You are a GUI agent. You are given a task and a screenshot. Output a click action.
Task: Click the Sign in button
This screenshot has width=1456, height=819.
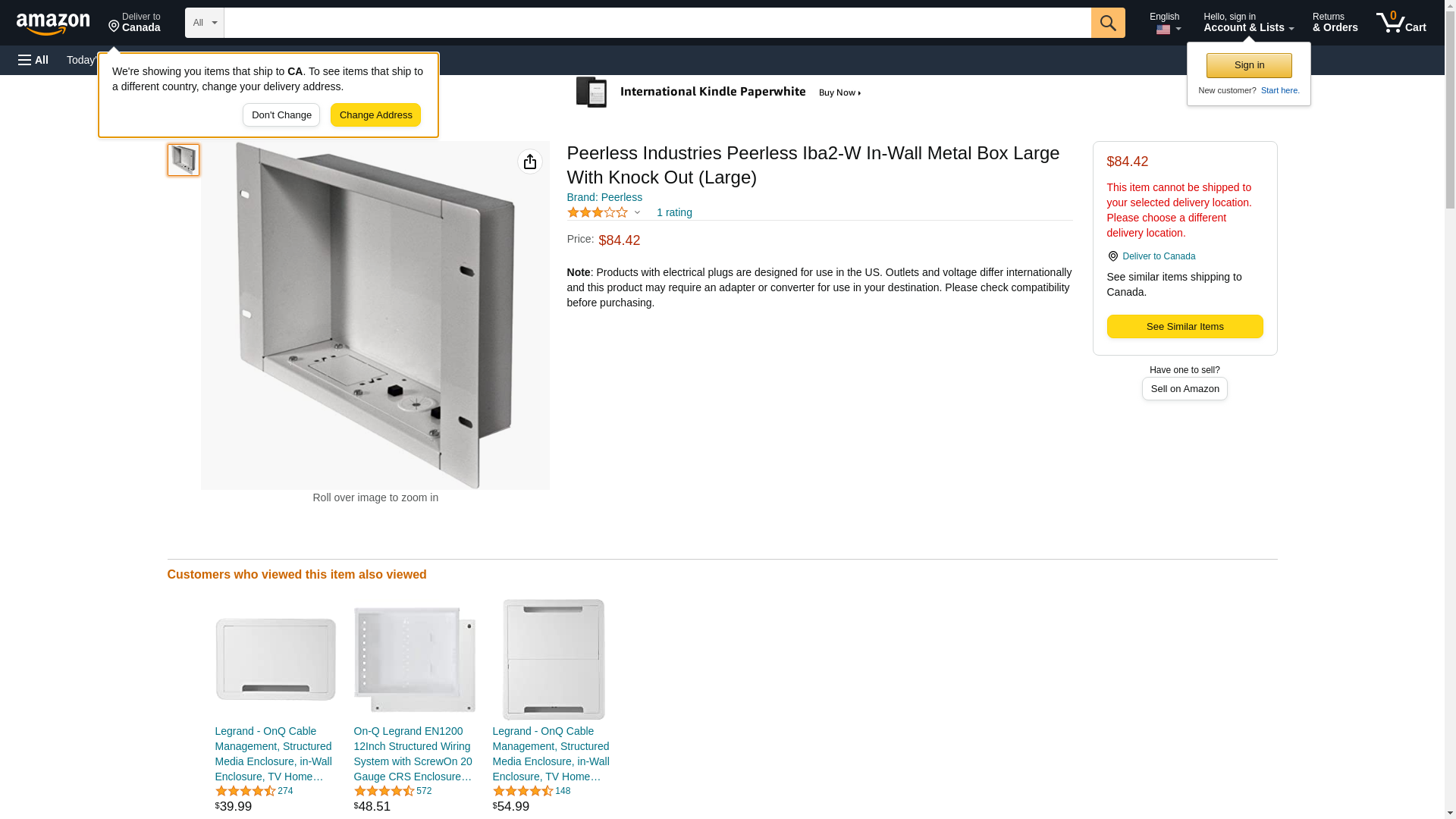click(1249, 65)
